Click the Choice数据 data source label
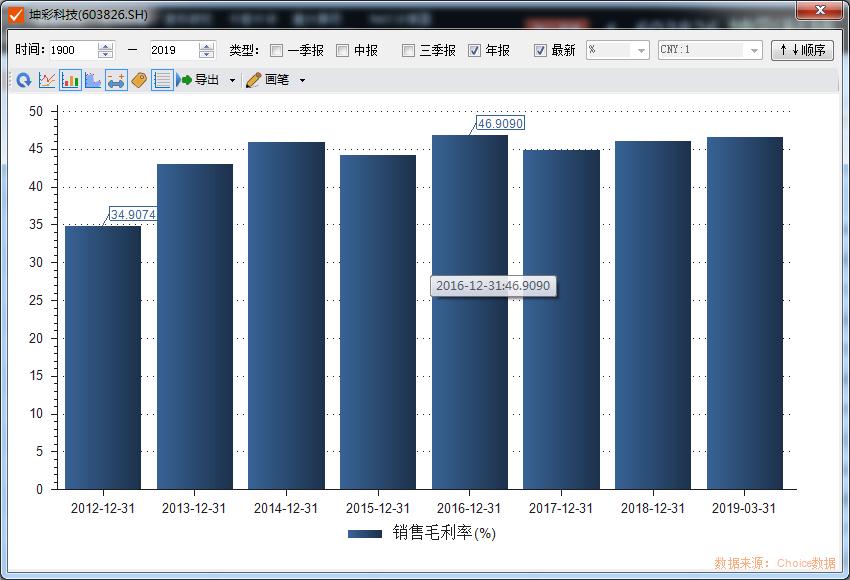This screenshot has height=580, width=850. pyautogui.click(x=810, y=560)
